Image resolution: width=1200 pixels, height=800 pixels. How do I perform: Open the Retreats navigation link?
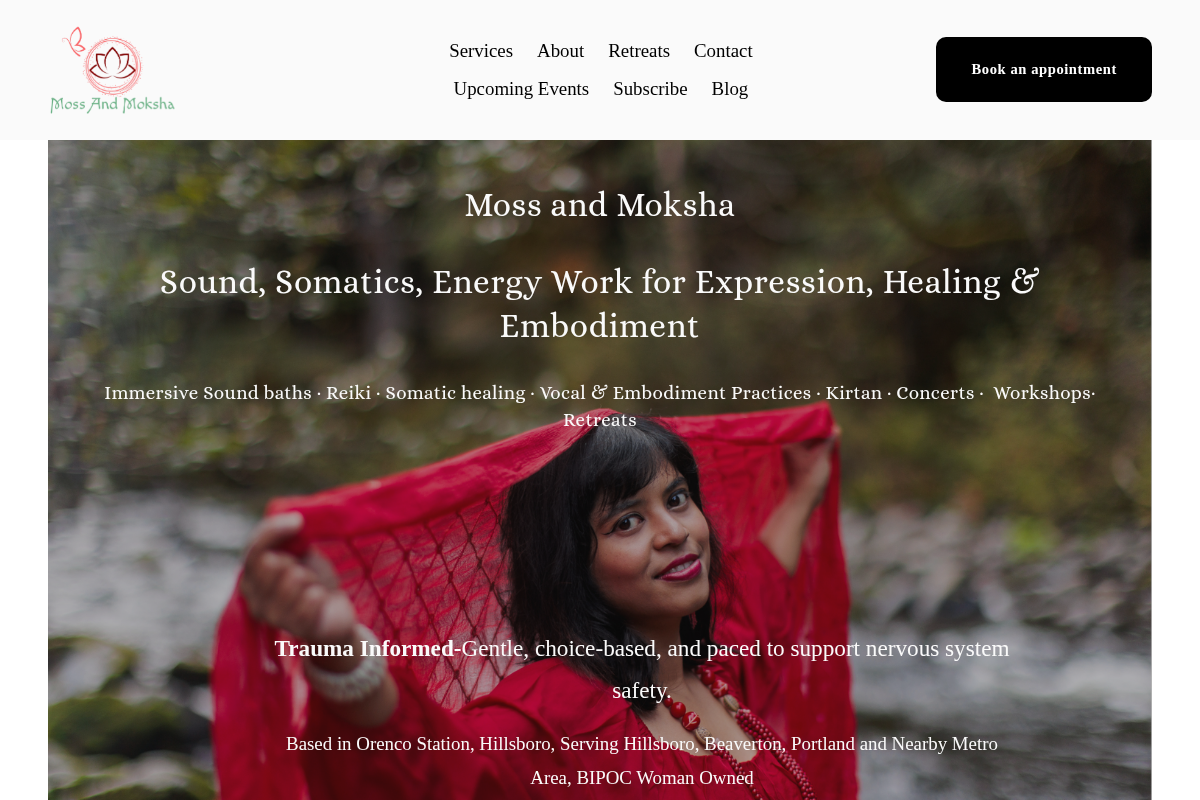(639, 51)
